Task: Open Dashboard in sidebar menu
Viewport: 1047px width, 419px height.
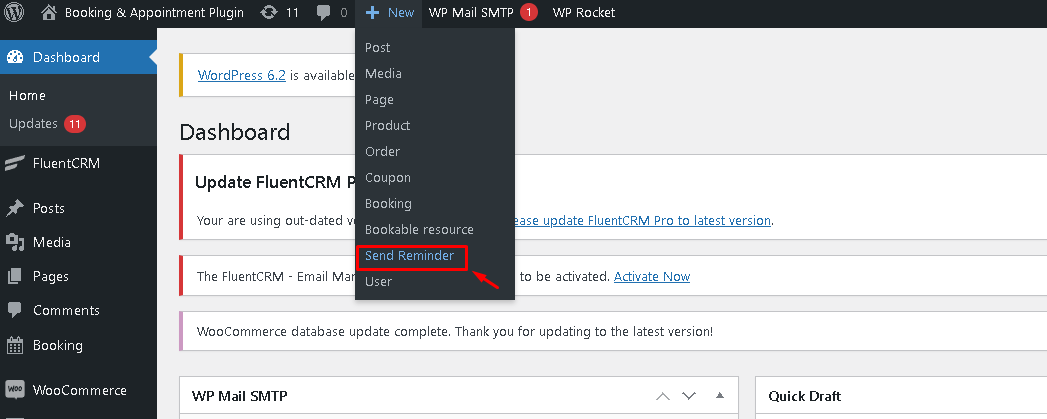Action: [78, 57]
